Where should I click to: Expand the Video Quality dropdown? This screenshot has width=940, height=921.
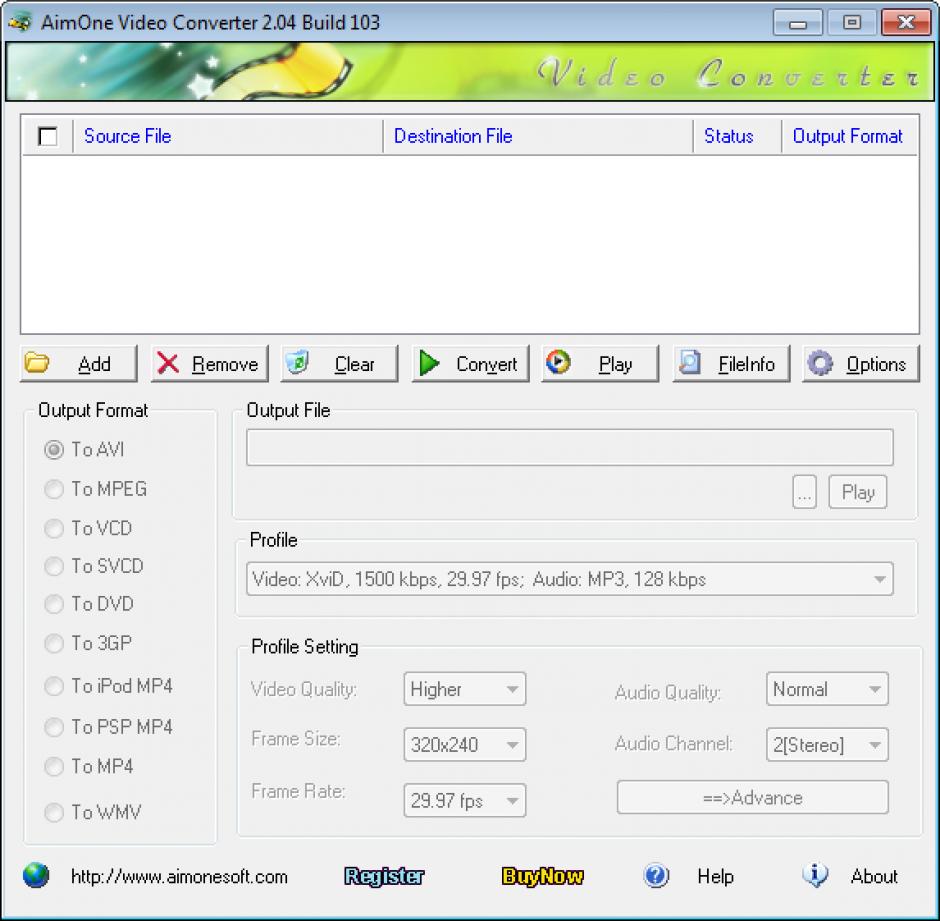click(465, 689)
